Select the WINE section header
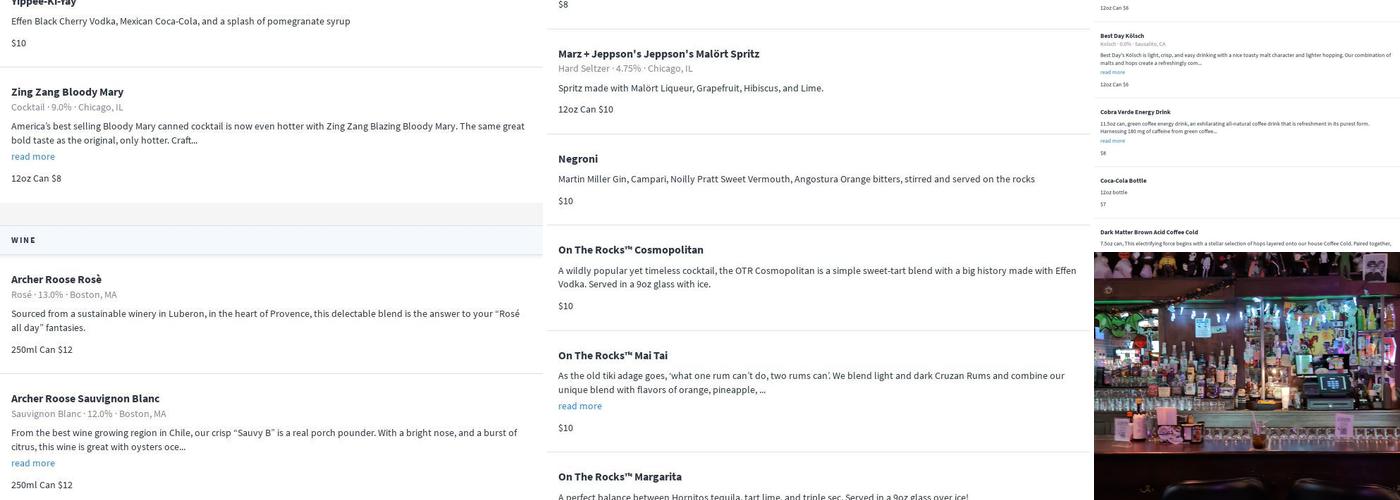 tap(24, 240)
